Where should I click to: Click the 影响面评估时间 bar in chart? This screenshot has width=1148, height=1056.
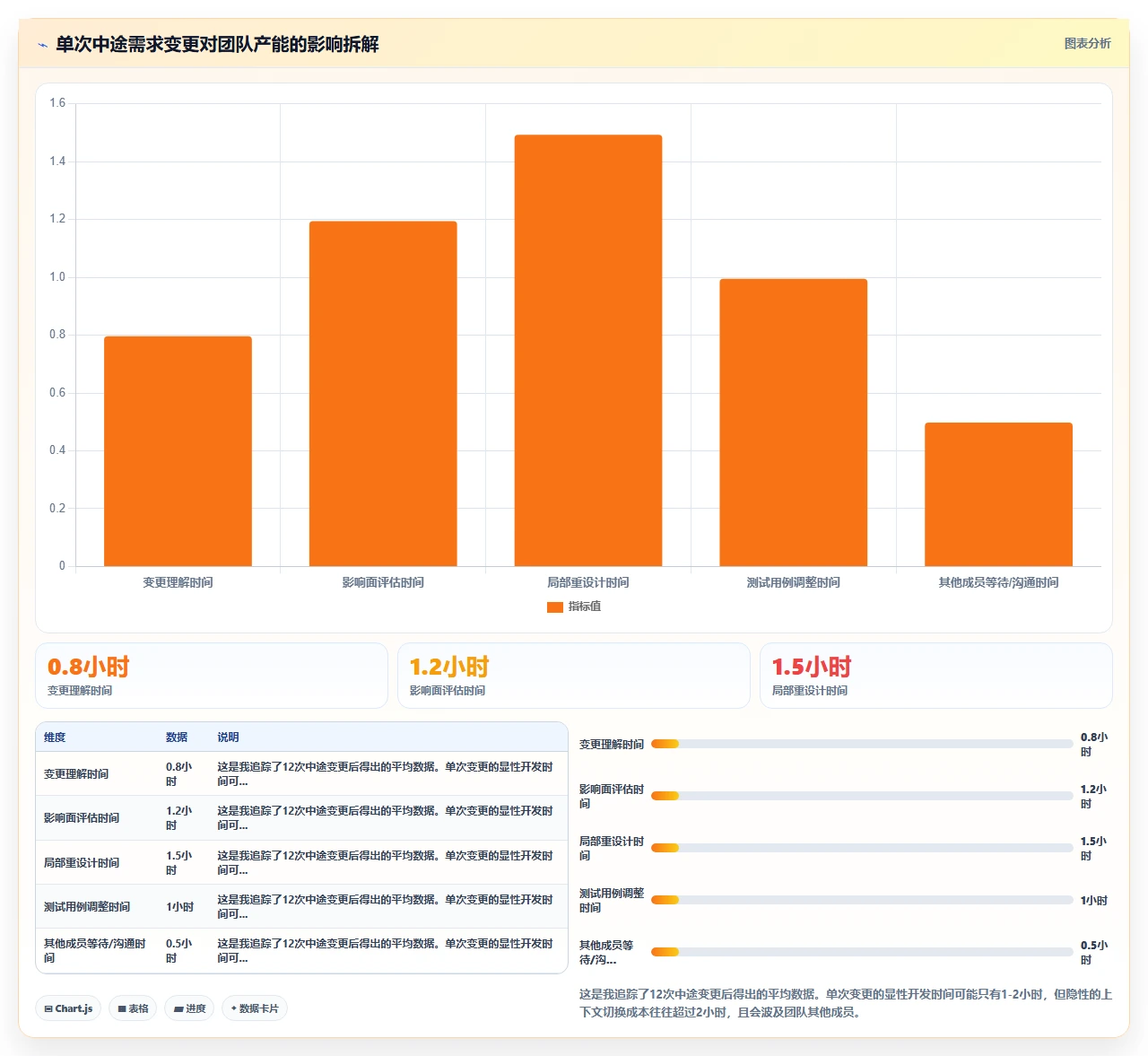click(x=383, y=394)
